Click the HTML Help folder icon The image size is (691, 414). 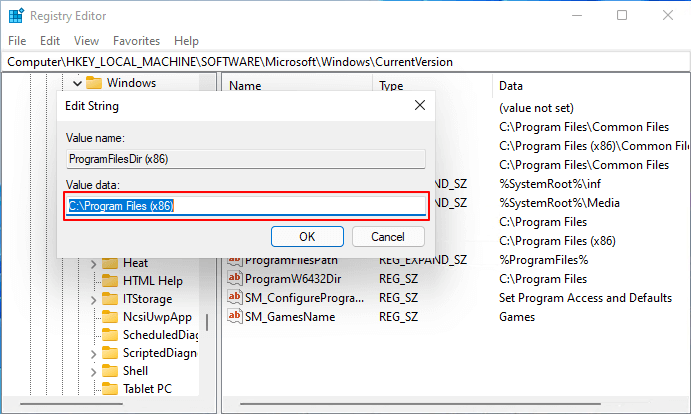click(110, 281)
